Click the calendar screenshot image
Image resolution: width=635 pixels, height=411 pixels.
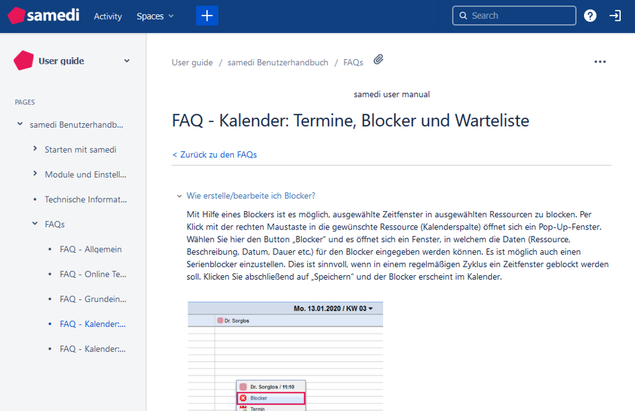(286, 356)
